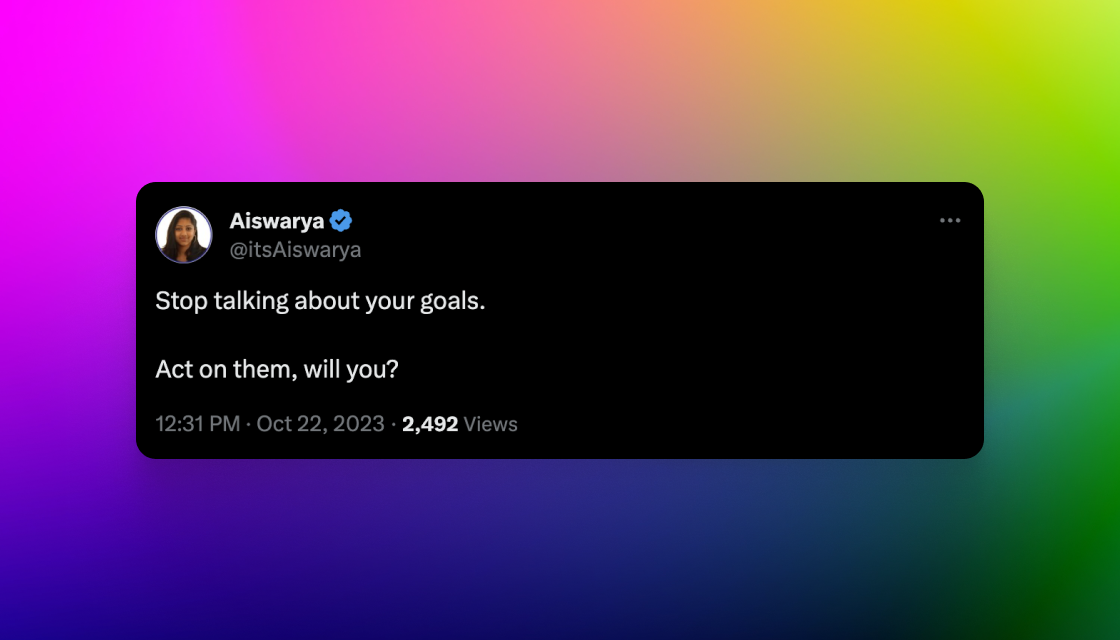Viewport: 1120px width, 640px height.
Task: Select the line 'Act on them, will you?'
Action: click(x=276, y=369)
